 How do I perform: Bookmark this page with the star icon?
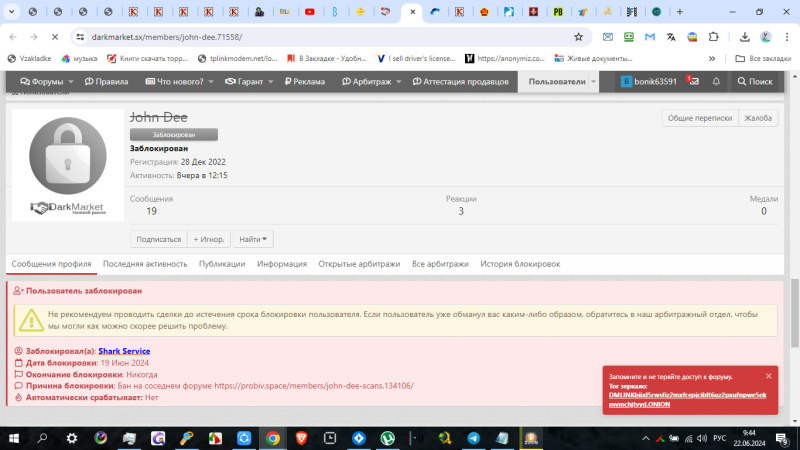pyautogui.click(x=578, y=37)
